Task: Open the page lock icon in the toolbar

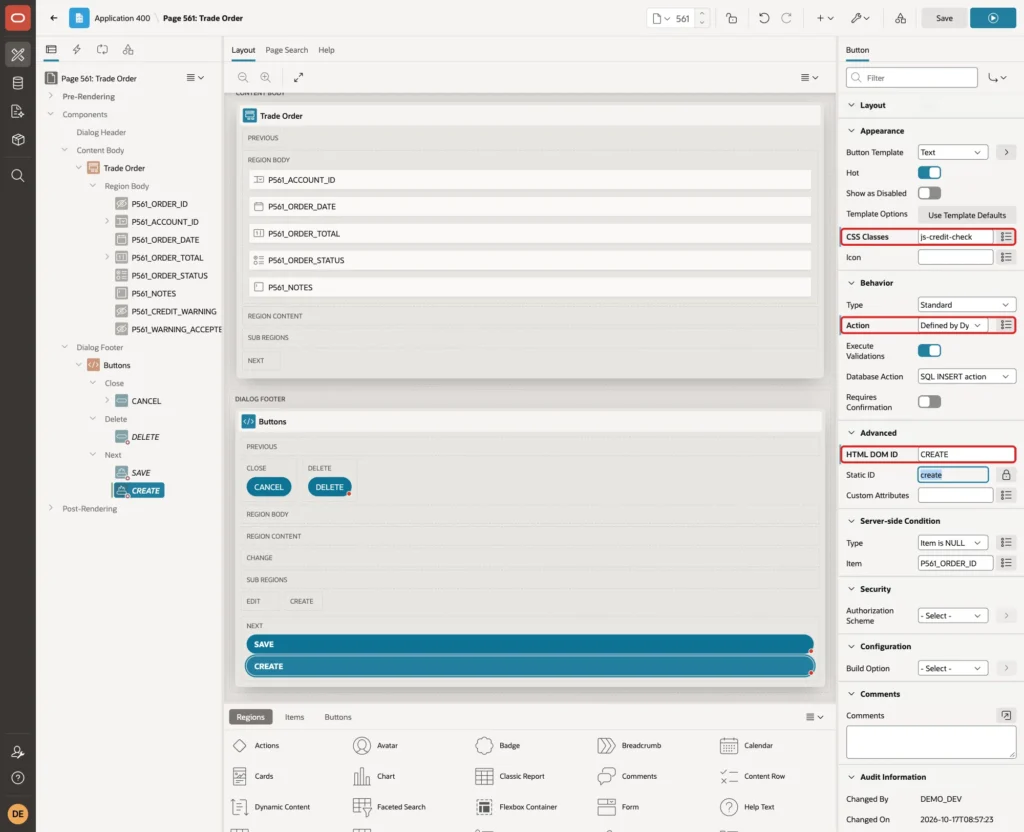Action: (x=731, y=18)
